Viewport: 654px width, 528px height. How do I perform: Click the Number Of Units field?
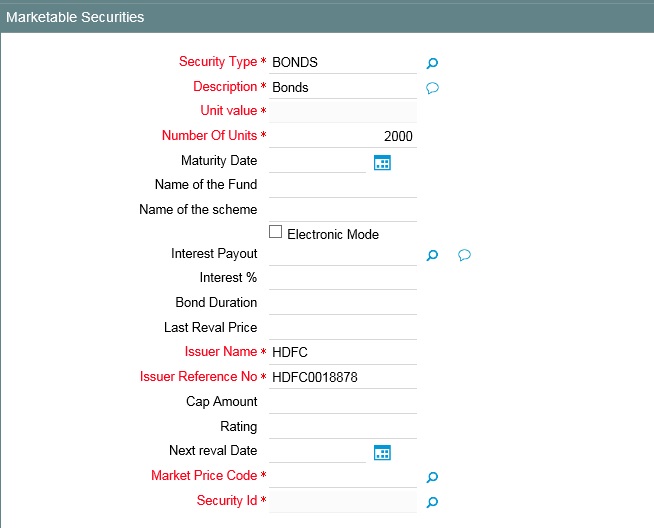(342, 136)
